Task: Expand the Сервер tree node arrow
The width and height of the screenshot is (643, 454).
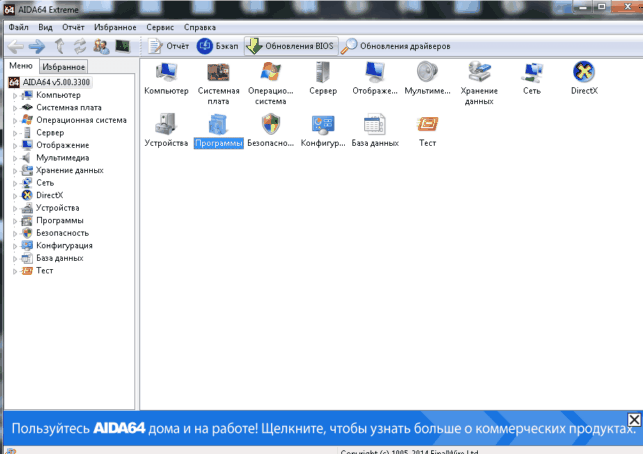Action: 15,133
